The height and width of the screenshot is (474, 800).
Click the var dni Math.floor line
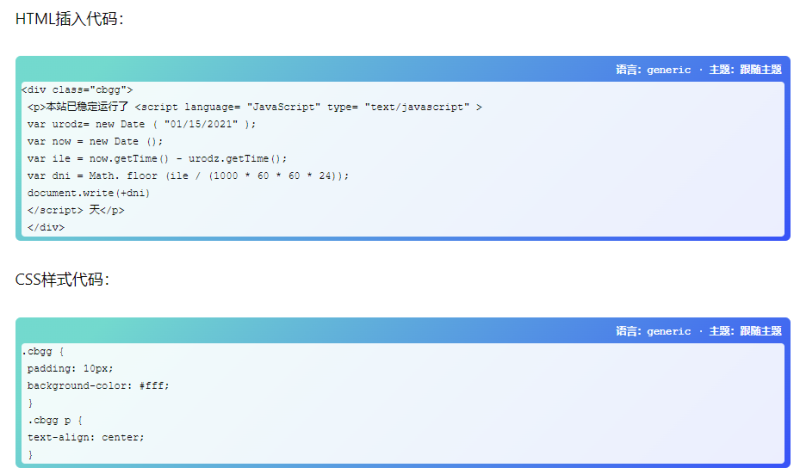[188, 175]
